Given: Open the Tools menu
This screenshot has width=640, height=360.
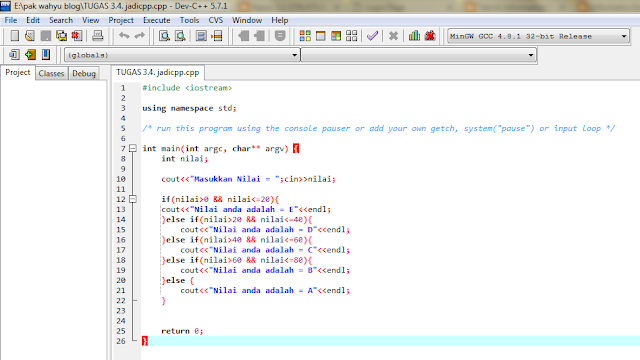Looking at the screenshot, I should click(189, 20).
